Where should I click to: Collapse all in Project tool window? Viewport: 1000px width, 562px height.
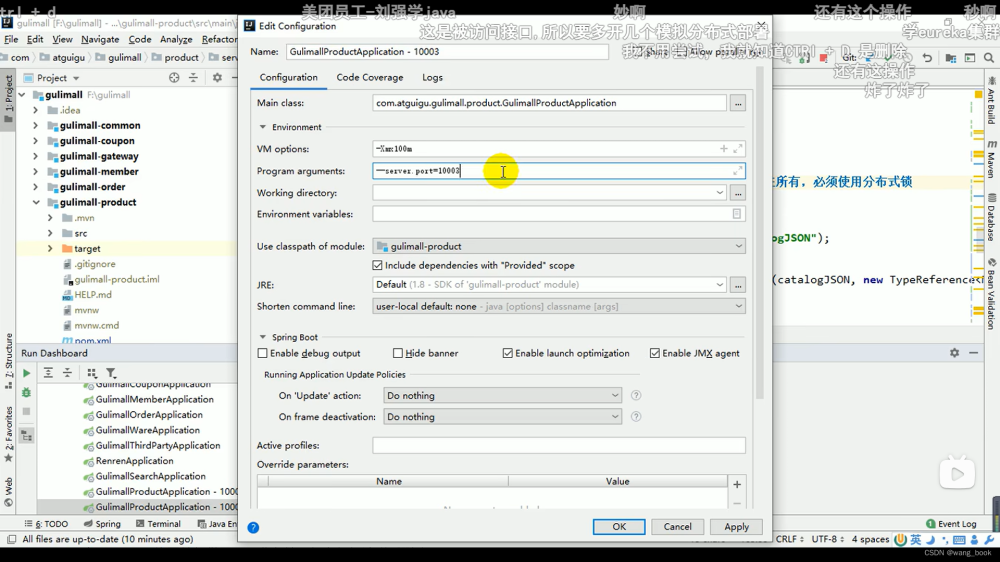[193, 78]
